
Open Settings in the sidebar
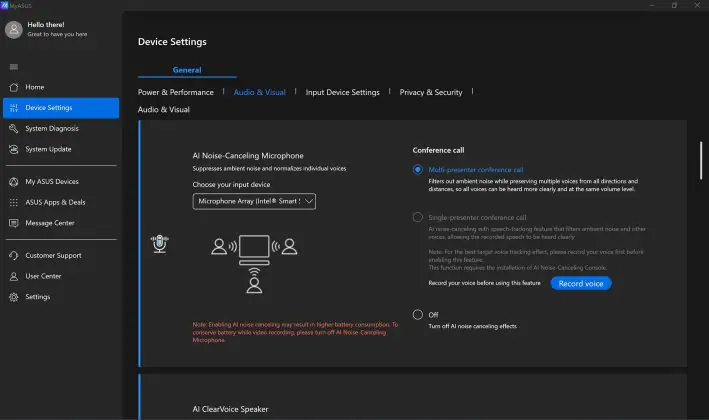coord(61,297)
